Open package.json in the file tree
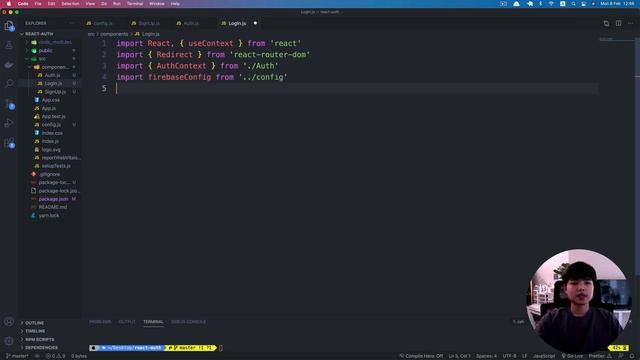 [53, 199]
